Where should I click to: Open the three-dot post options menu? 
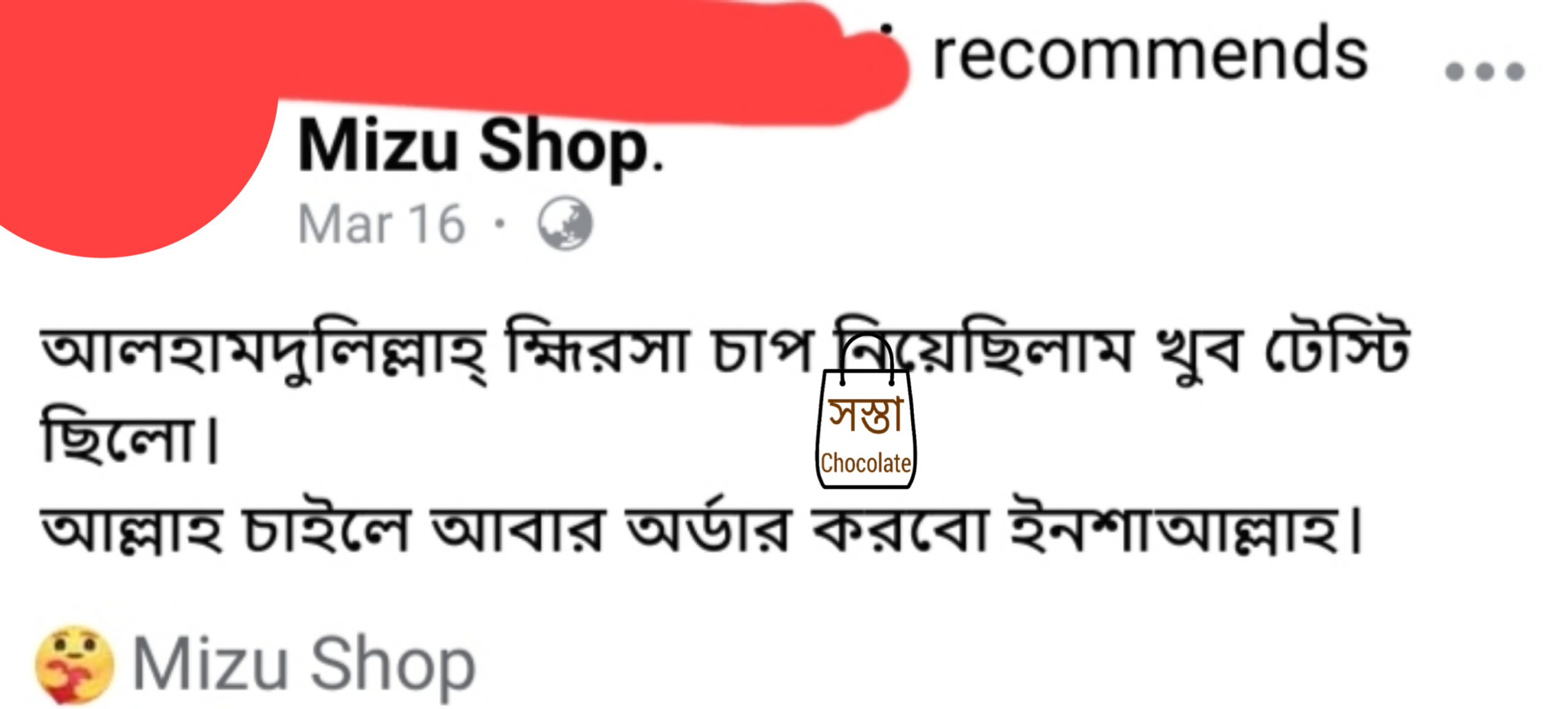tap(1485, 72)
